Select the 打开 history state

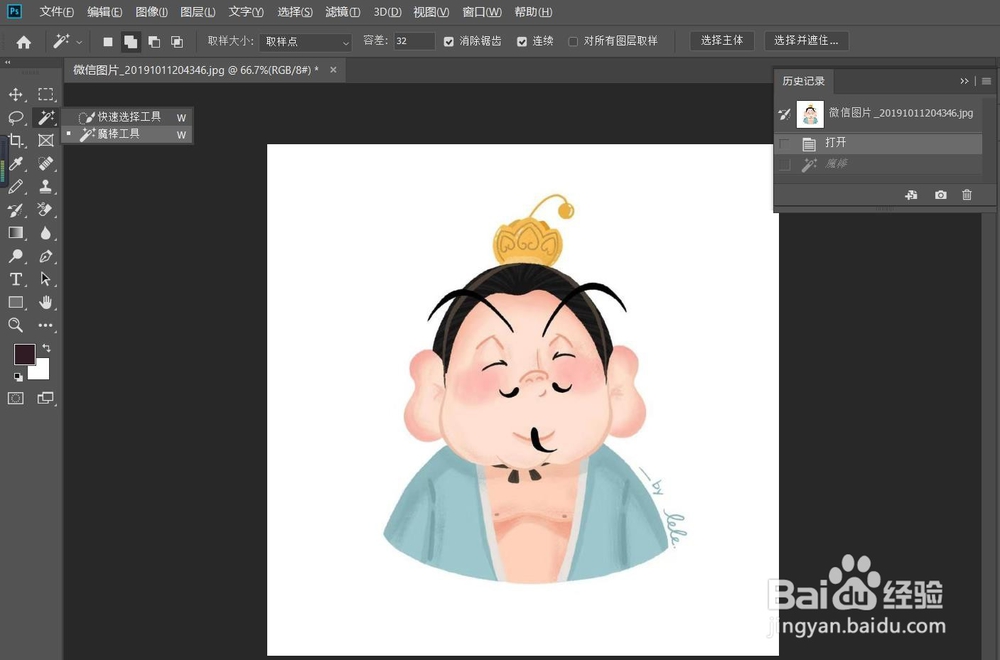click(x=850, y=142)
